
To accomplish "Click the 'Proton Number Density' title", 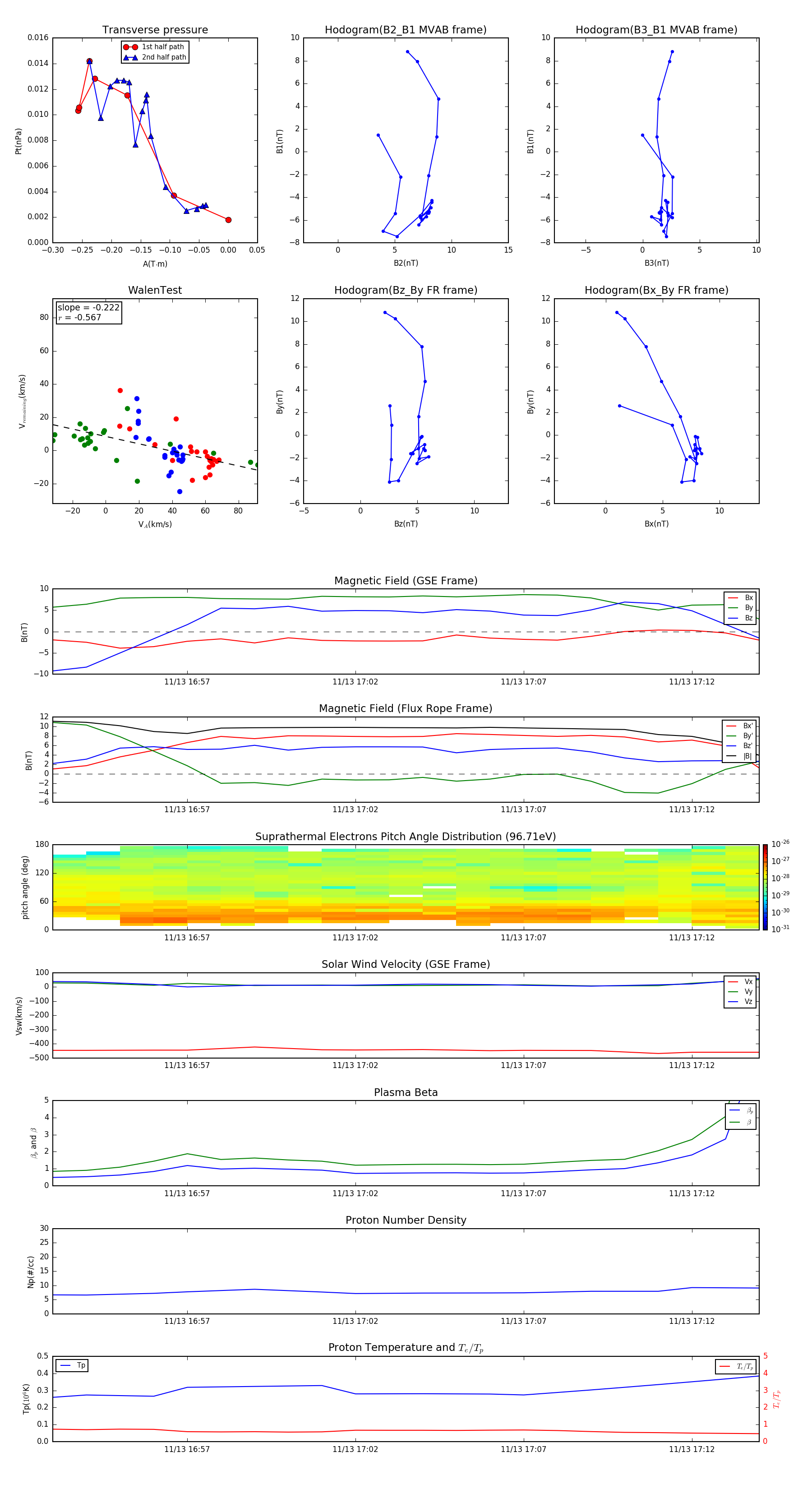I will click(406, 1220).
